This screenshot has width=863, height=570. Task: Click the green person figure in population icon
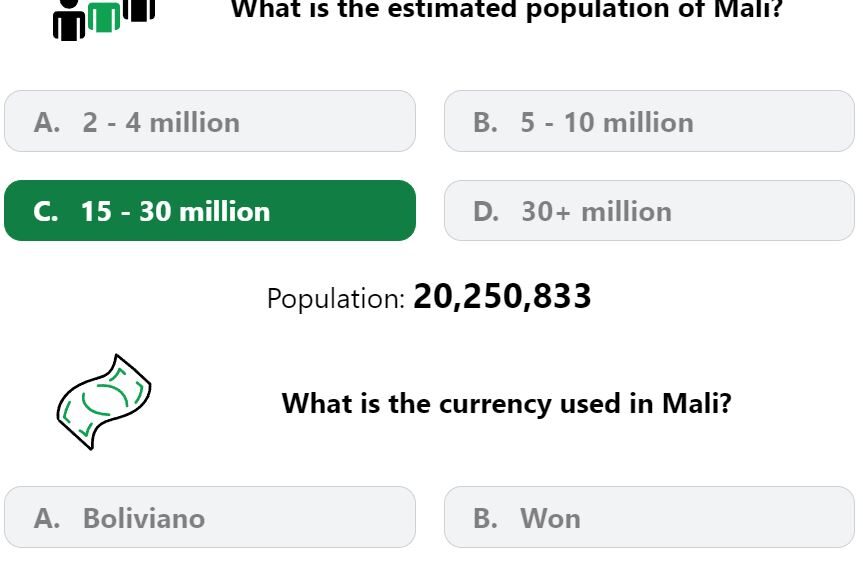(104, 17)
